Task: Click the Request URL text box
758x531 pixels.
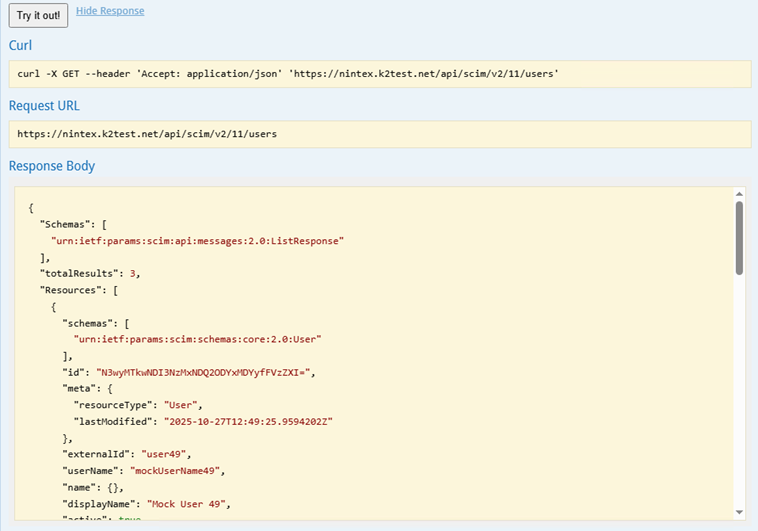Action: 378,134
